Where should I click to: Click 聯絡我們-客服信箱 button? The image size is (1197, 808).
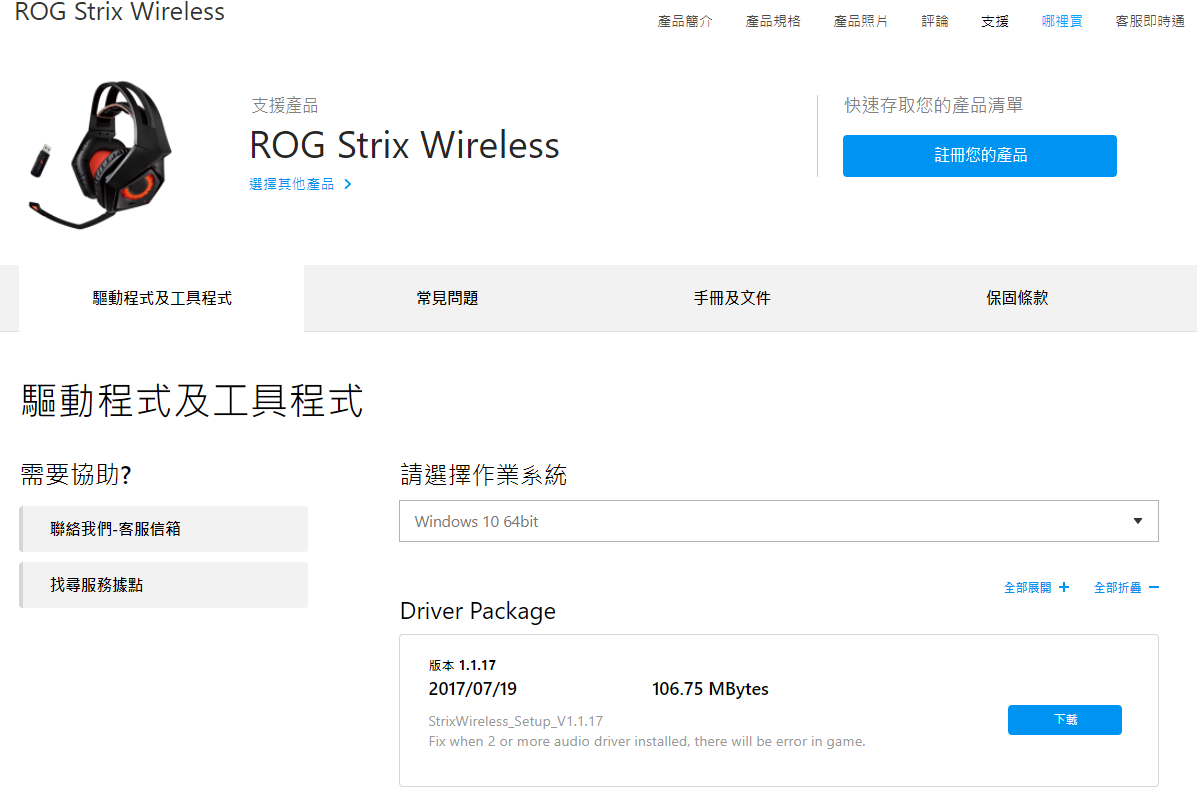163,528
